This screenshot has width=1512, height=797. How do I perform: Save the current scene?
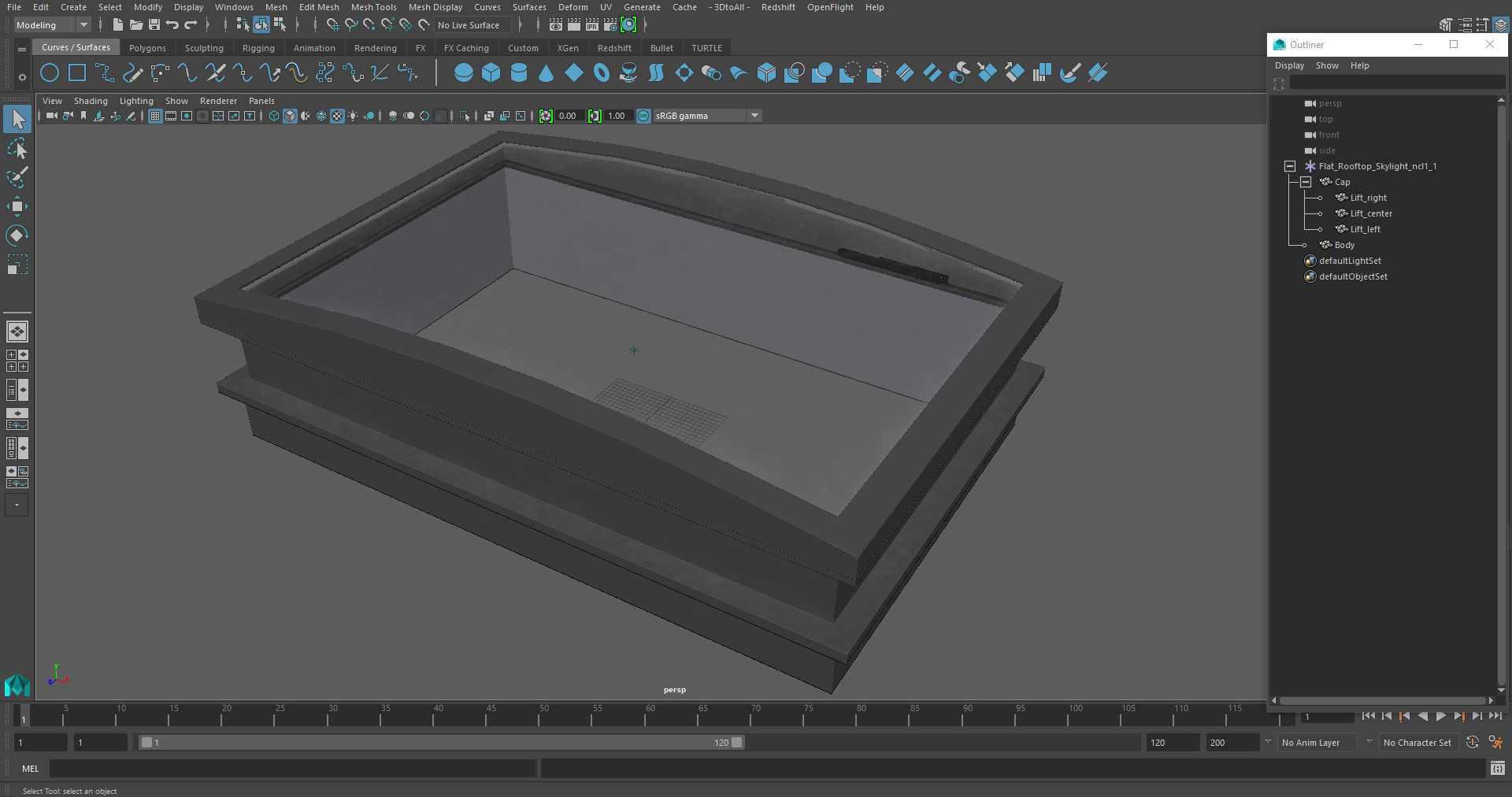click(154, 25)
